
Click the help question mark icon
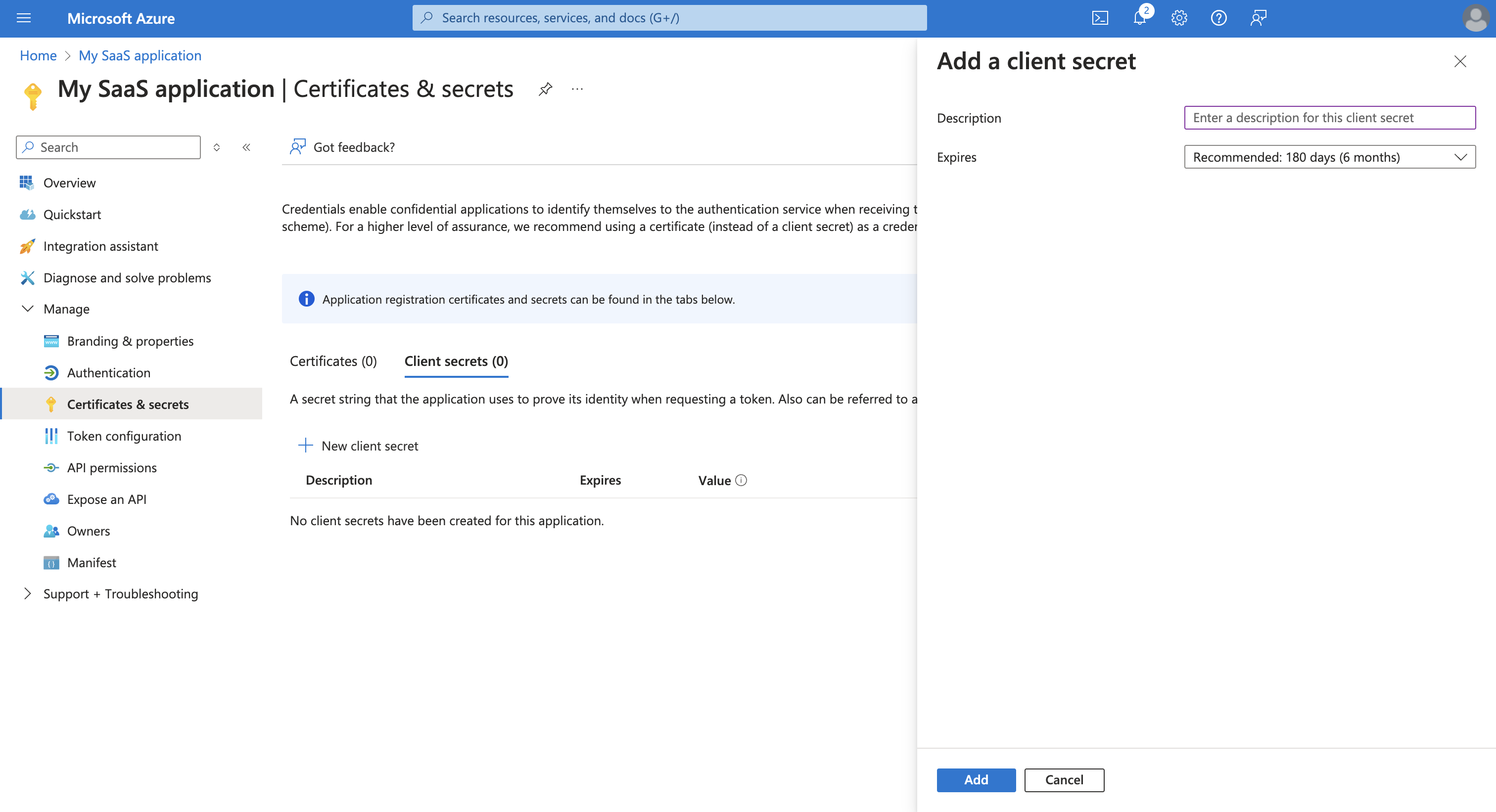pyautogui.click(x=1218, y=18)
